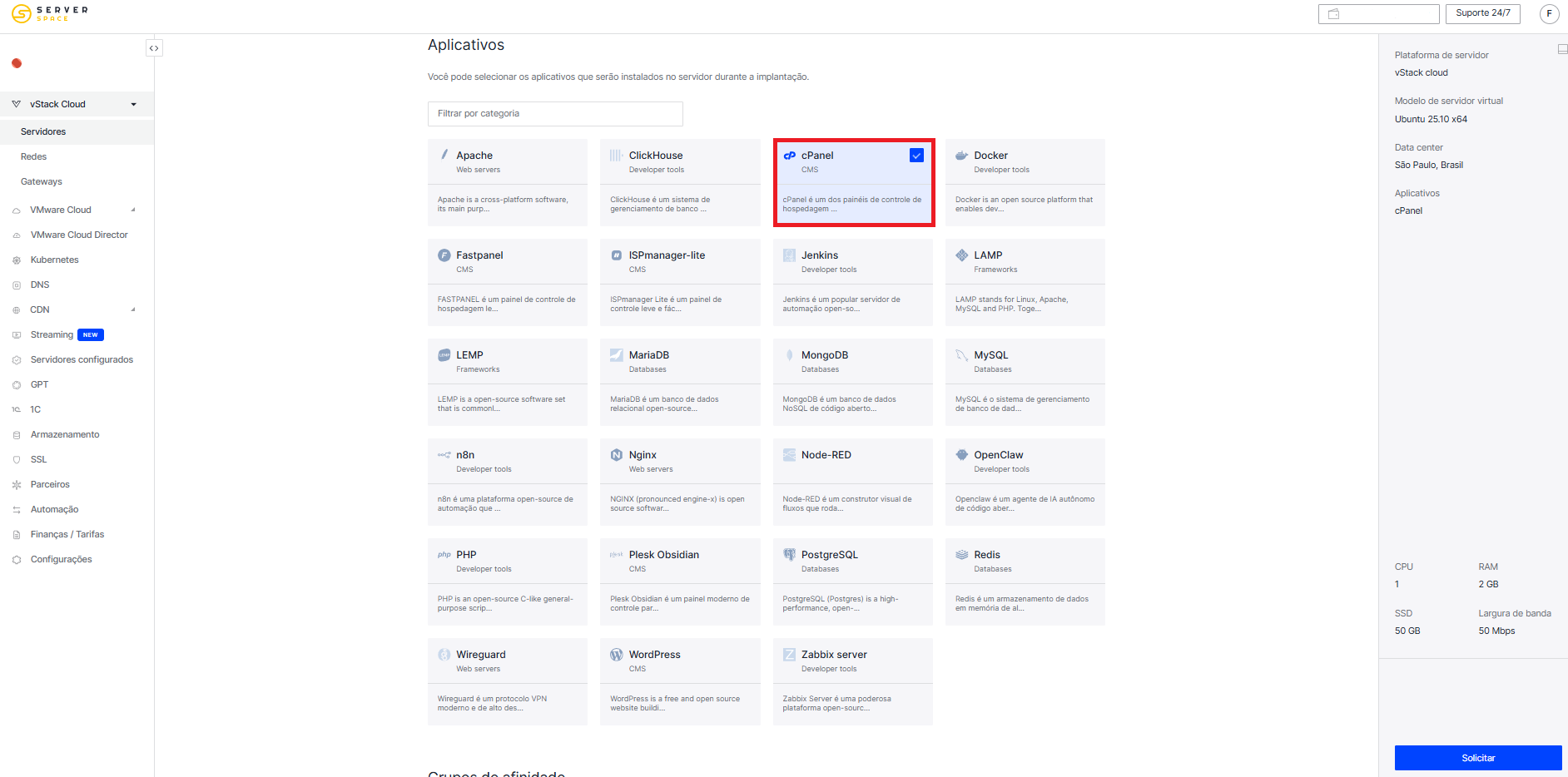Image resolution: width=1568 pixels, height=777 pixels.
Task: Click the n8n app icon
Action: click(x=444, y=454)
